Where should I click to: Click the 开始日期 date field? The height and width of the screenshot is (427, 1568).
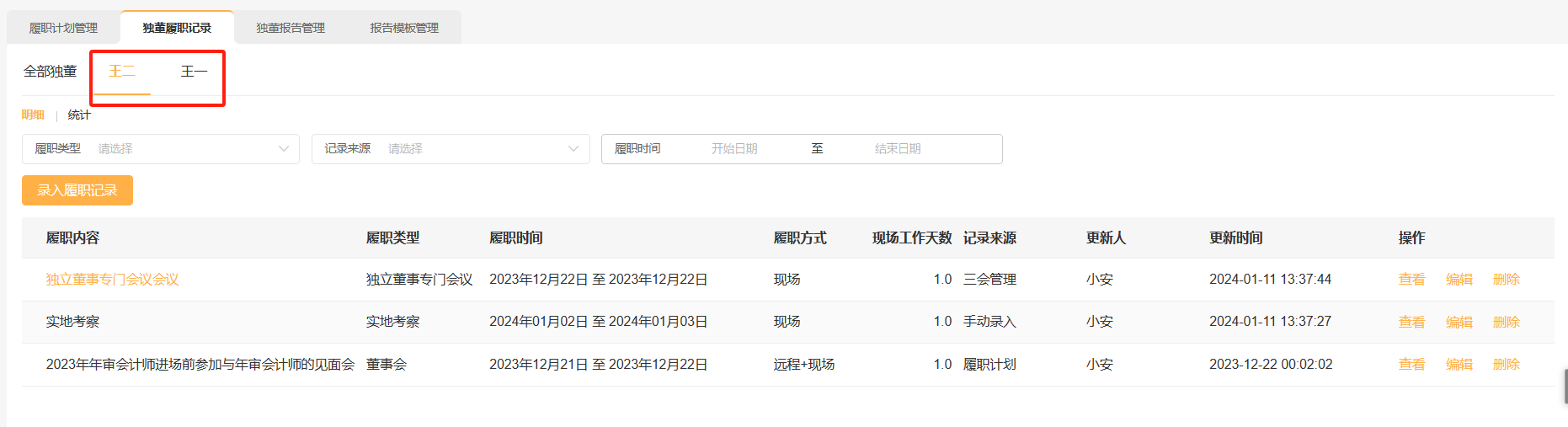click(x=734, y=149)
